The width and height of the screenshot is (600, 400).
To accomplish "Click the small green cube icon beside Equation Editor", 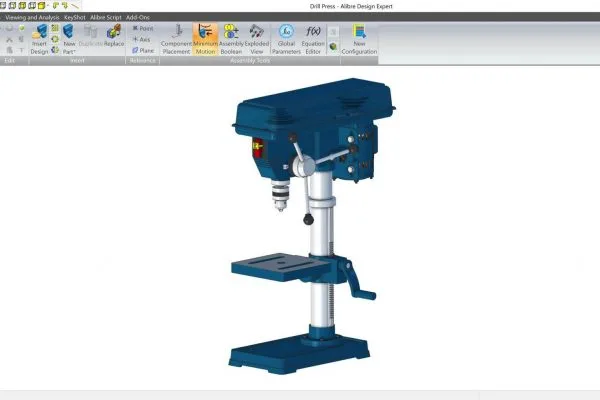I will tap(333, 47).
